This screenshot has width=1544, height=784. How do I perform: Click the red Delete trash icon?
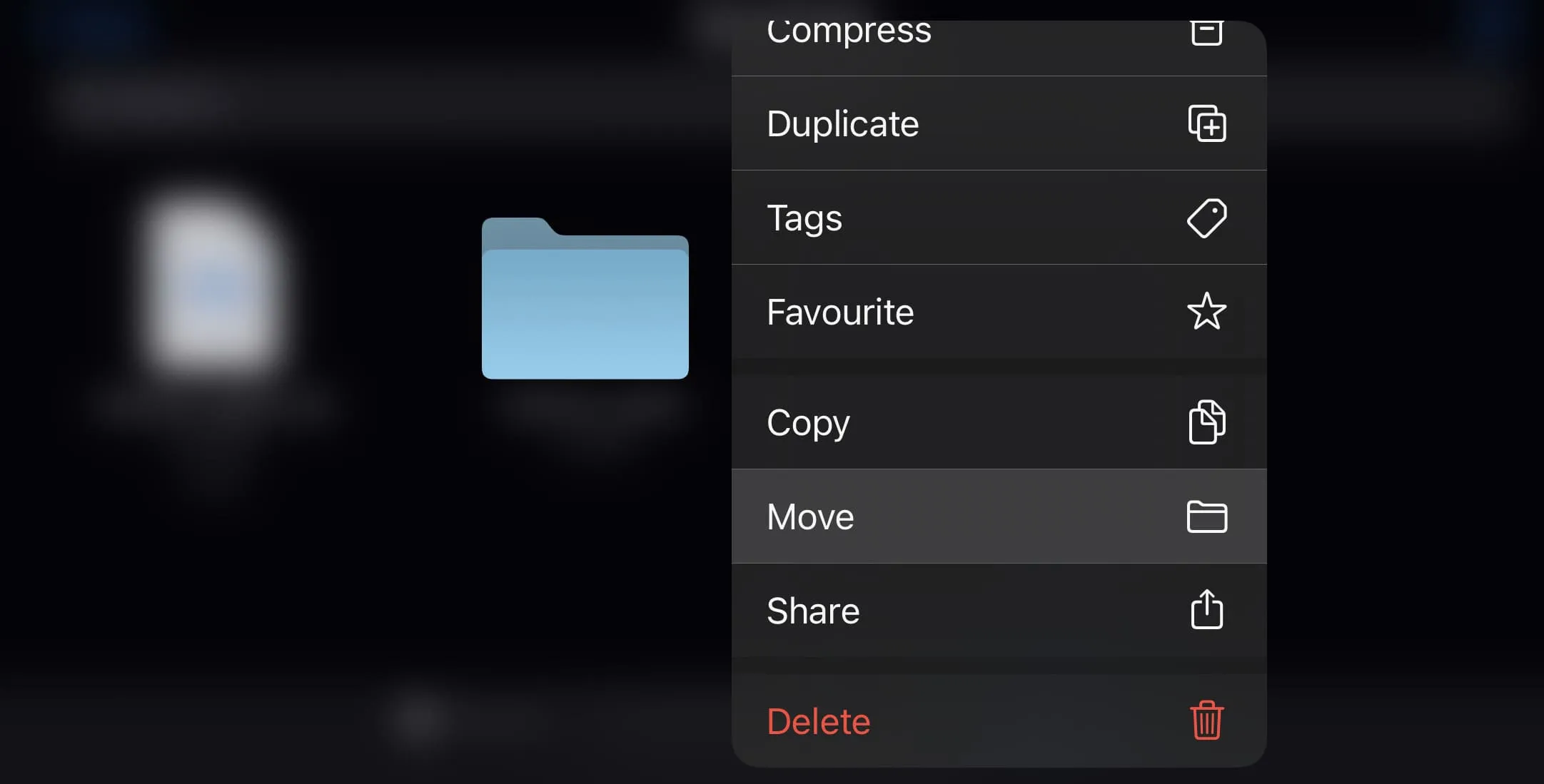point(1206,721)
